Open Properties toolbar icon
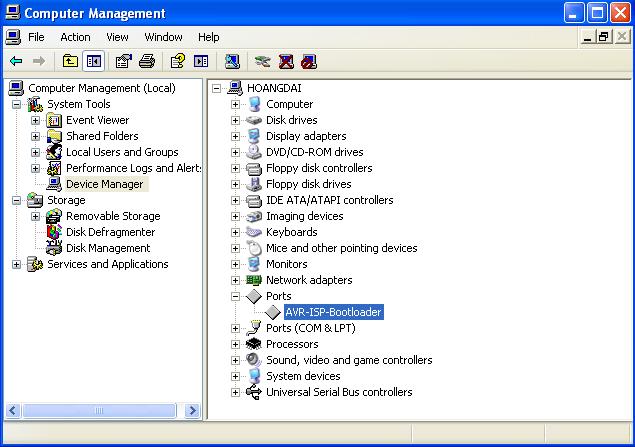Image resolution: width=635 pixels, height=447 pixels. tap(124, 61)
